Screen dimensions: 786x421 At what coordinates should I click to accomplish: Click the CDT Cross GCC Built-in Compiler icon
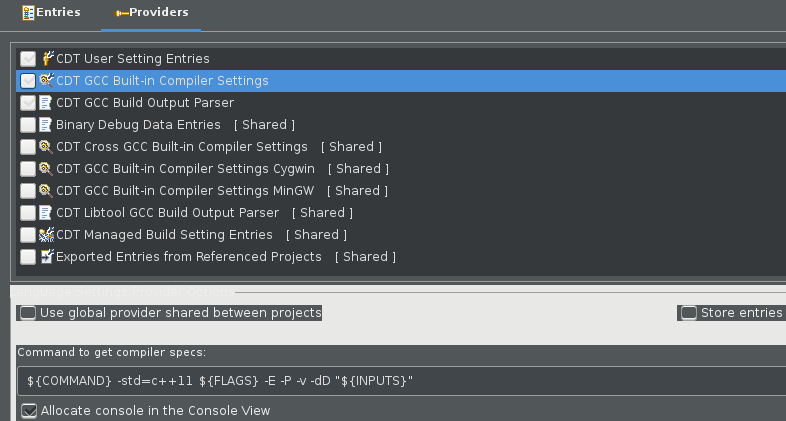[x=46, y=147]
